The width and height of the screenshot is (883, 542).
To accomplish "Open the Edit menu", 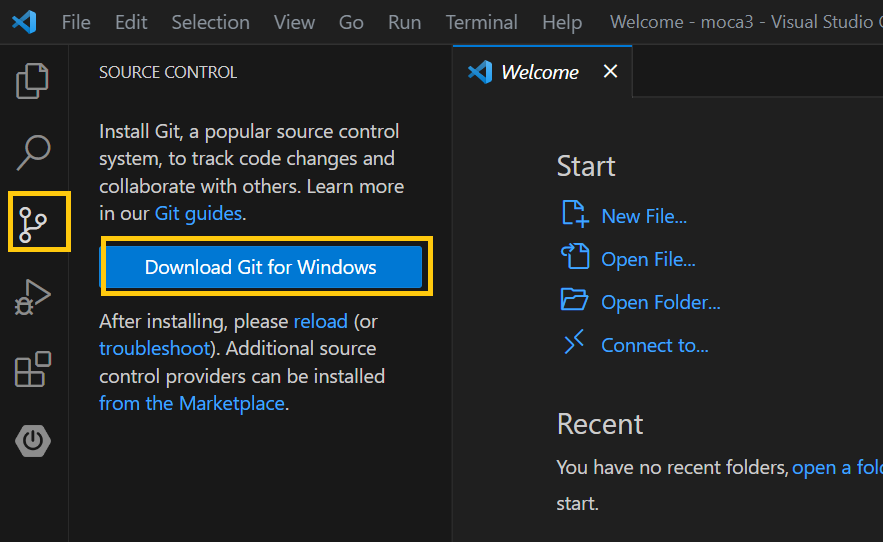I will pos(131,23).
